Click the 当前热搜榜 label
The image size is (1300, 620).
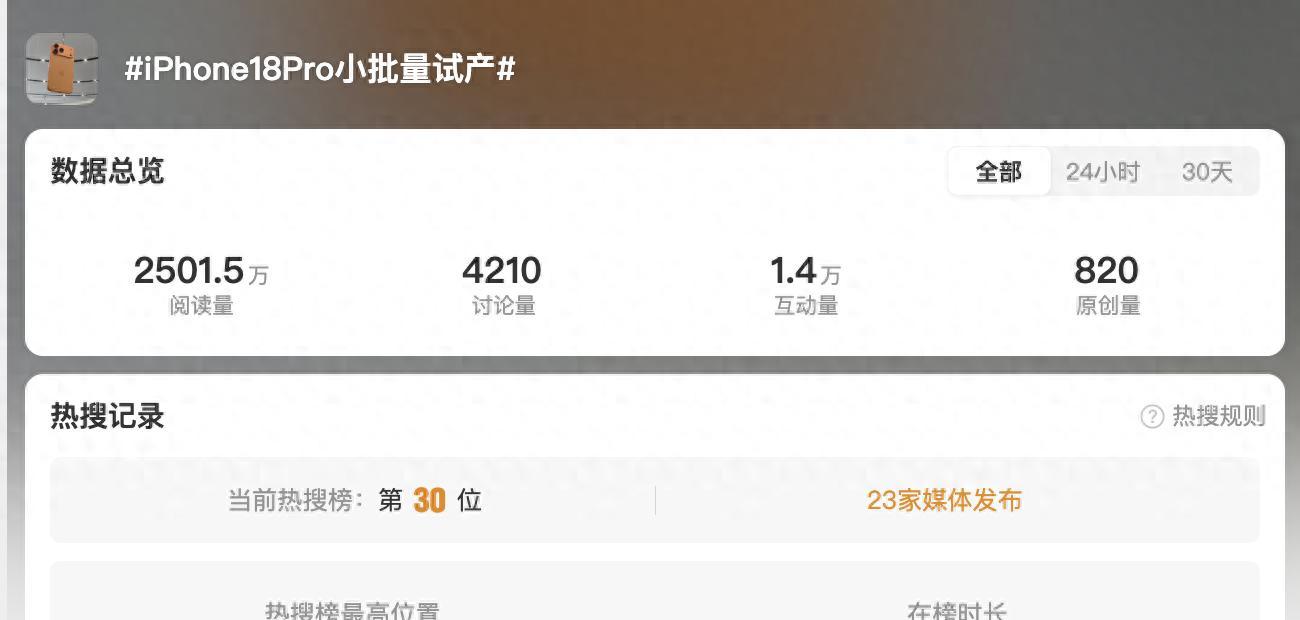coord(296,500)
